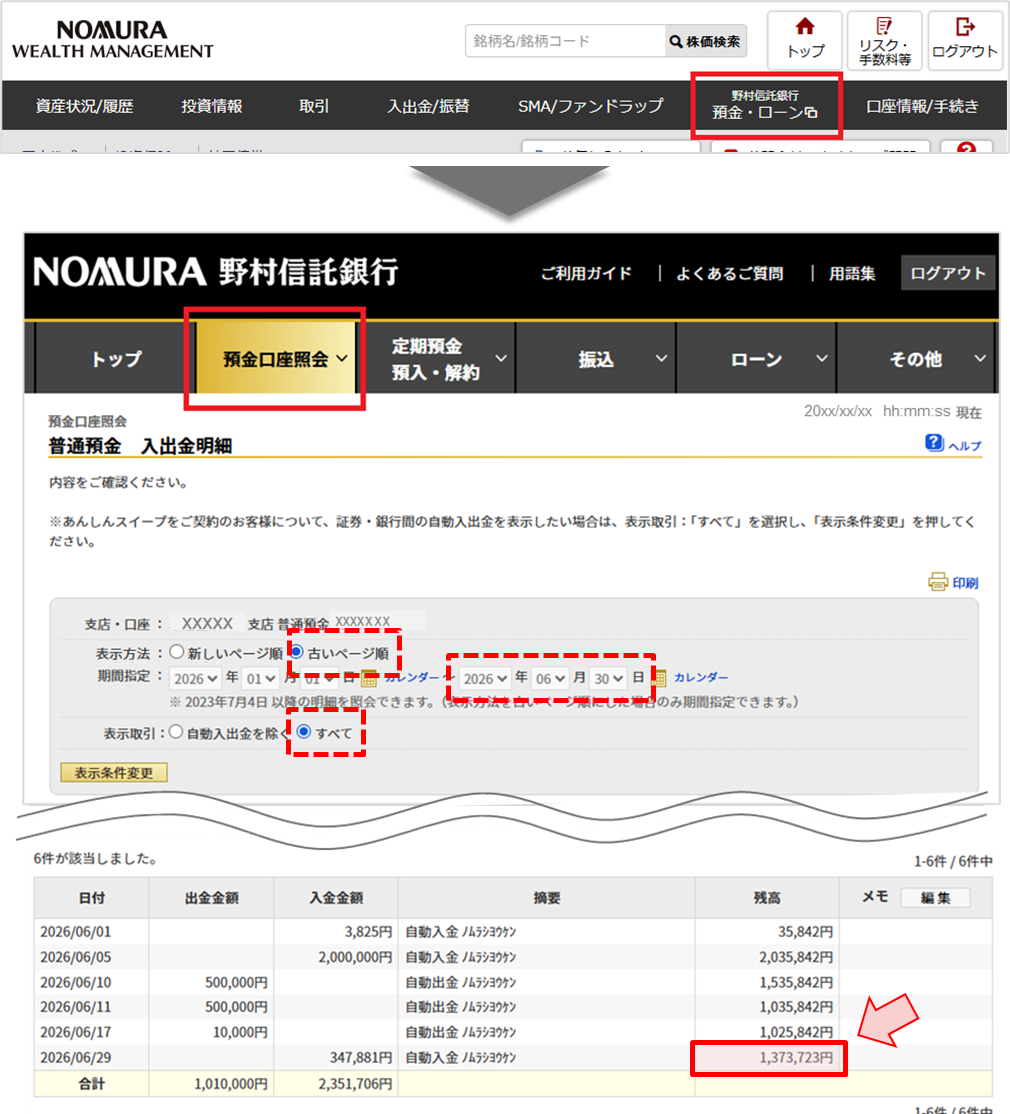
Task: Focus the 銘柄名/銘柄コード search field
Action: coord(565,41)
